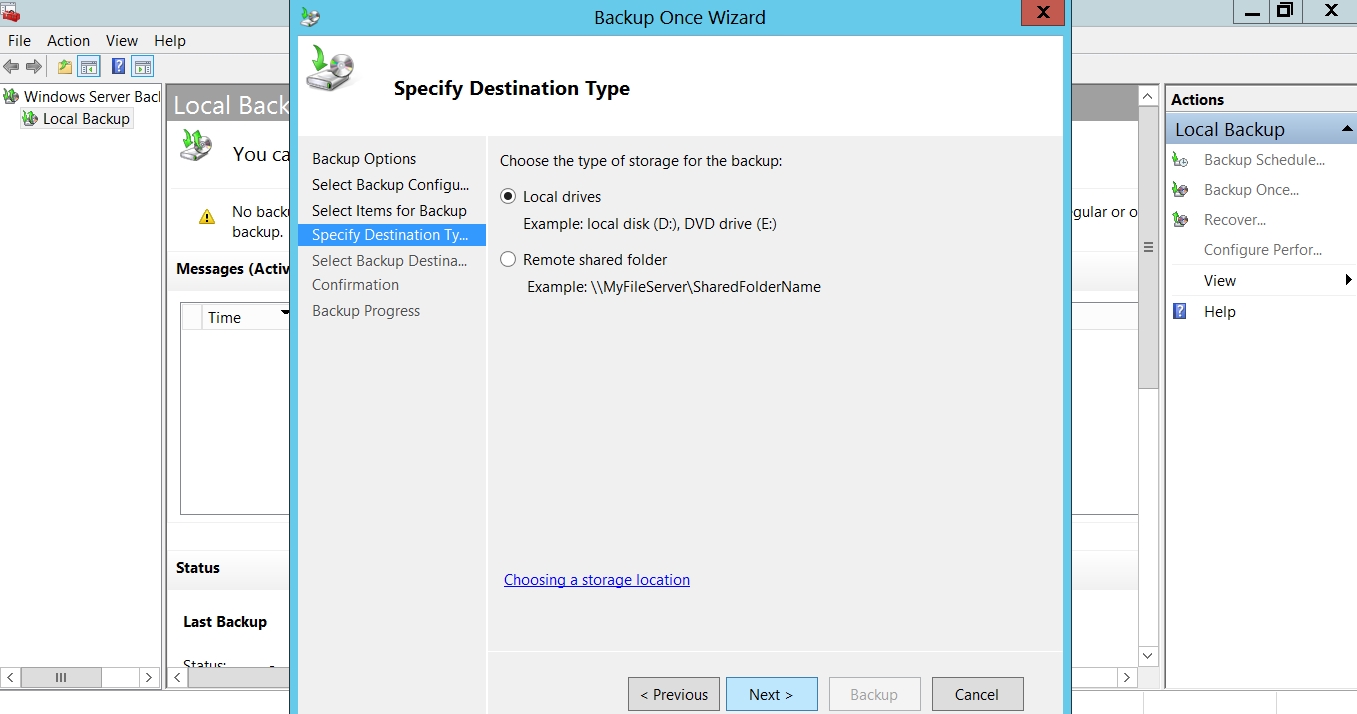The height and width of the screenshot is (714, 1357).
Task: Open the File menu
Action: coord(19,41)
